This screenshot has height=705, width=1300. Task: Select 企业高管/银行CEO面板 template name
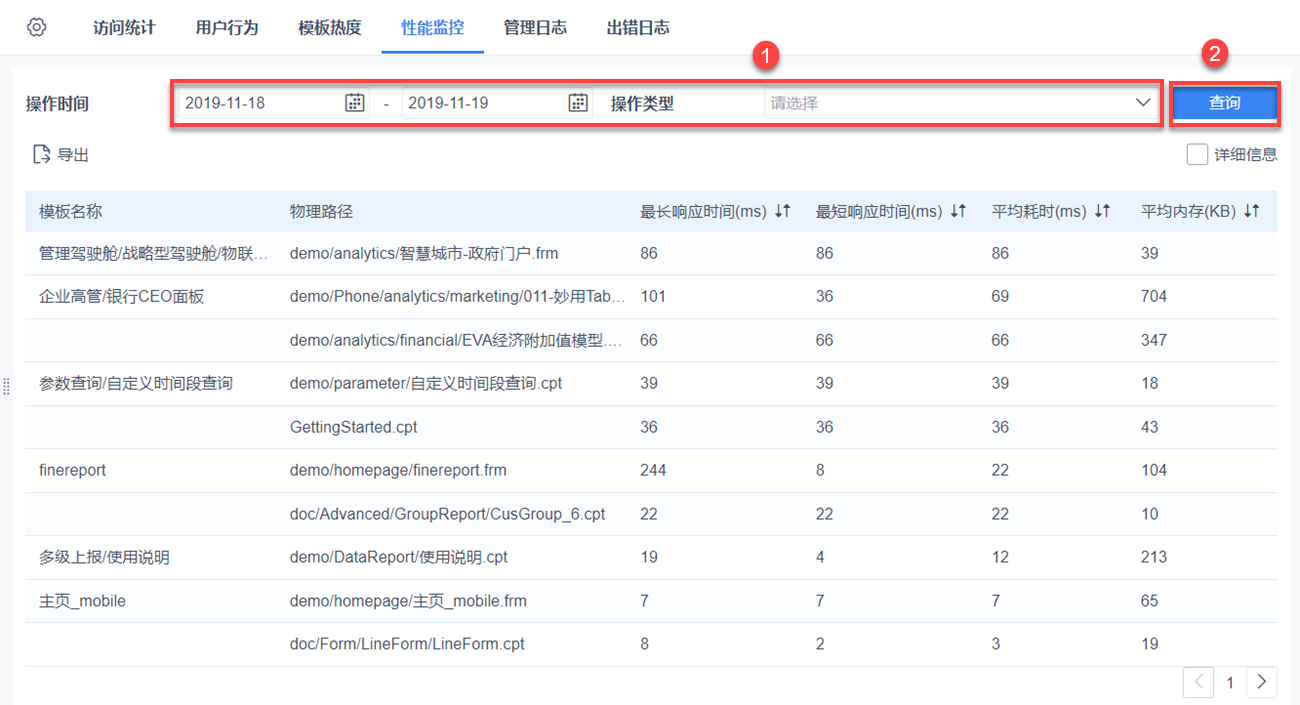click(x=122, y=296)
